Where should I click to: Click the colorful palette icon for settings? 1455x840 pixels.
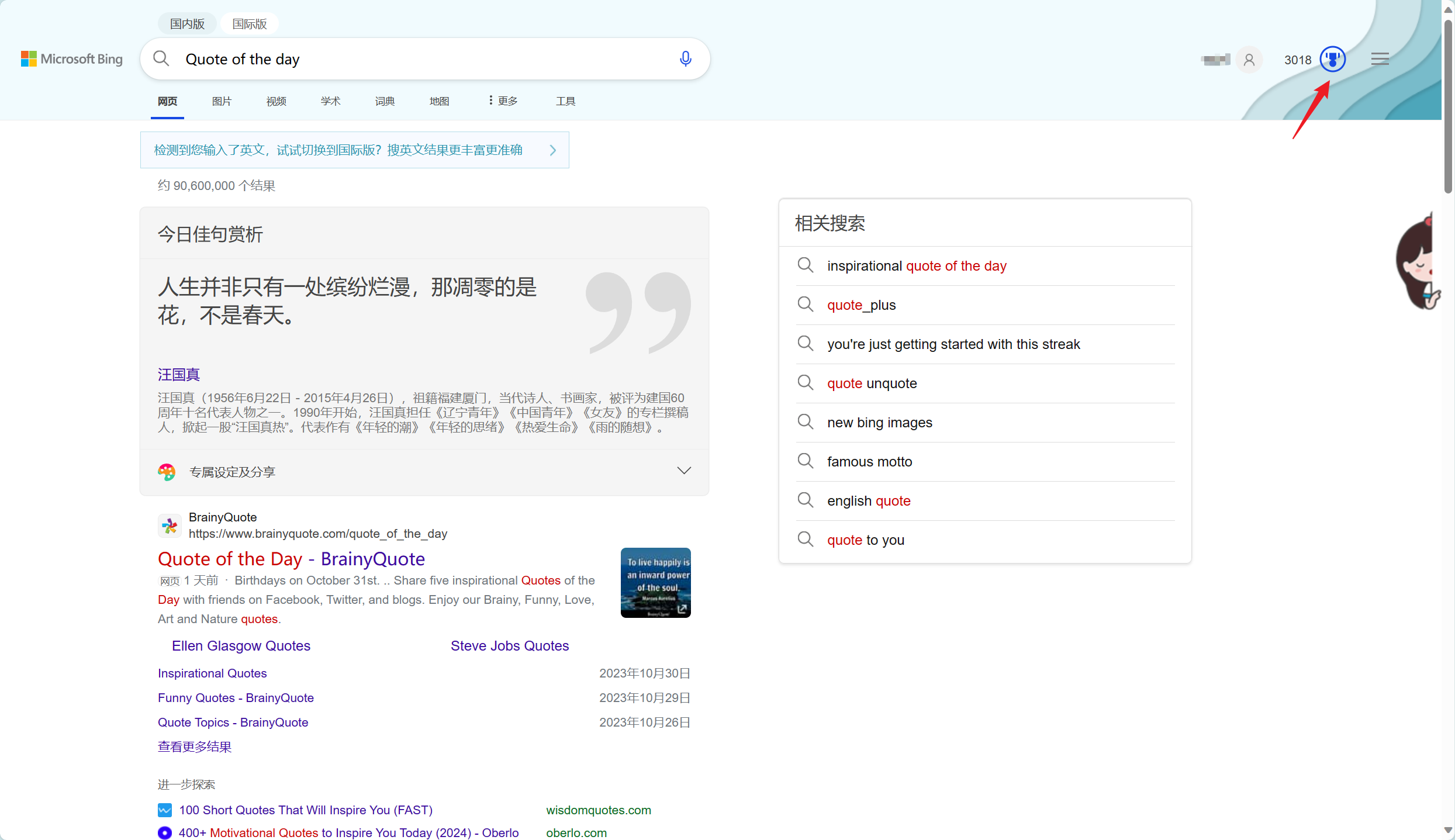pos(167,472)
